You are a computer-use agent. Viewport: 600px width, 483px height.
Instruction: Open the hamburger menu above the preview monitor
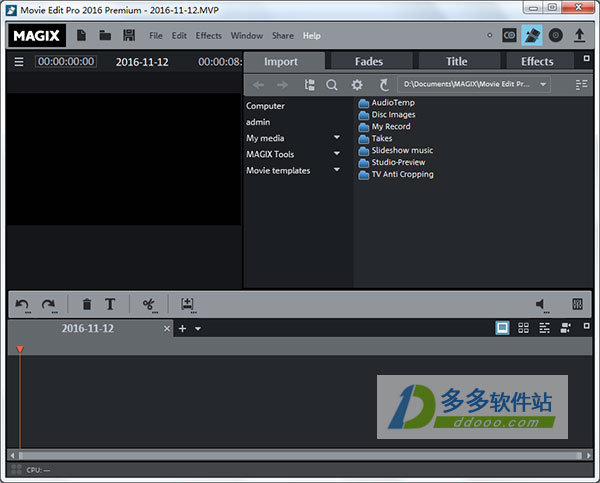click(x=19, y=62)
